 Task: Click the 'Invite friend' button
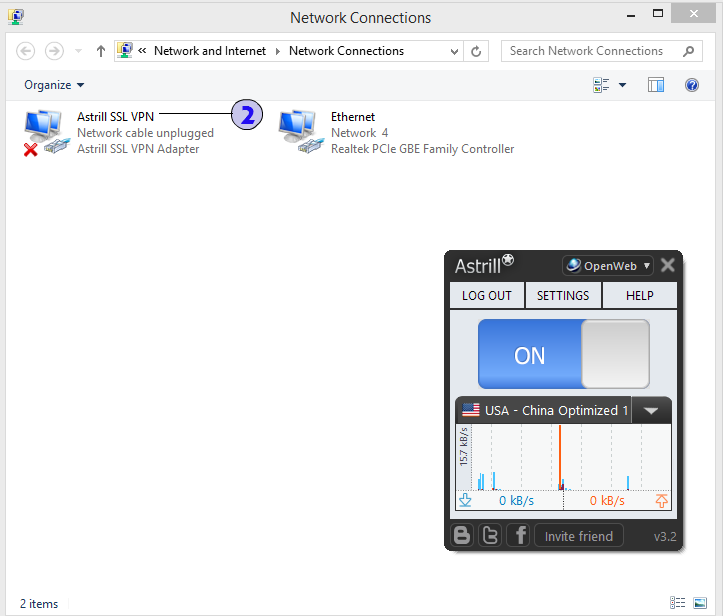[x=579, y=536]
